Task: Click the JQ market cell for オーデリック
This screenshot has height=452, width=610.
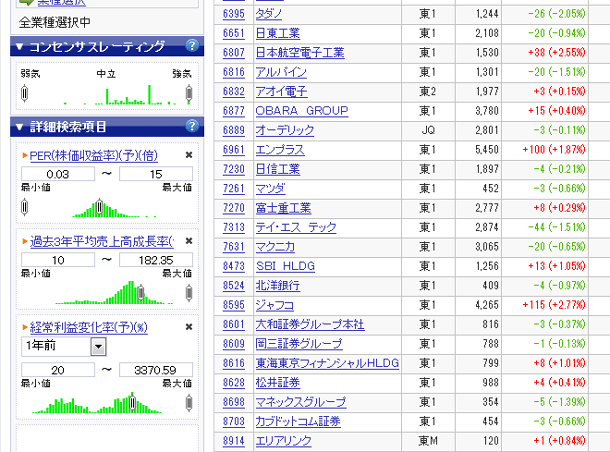Action: [x=428, y=130]
